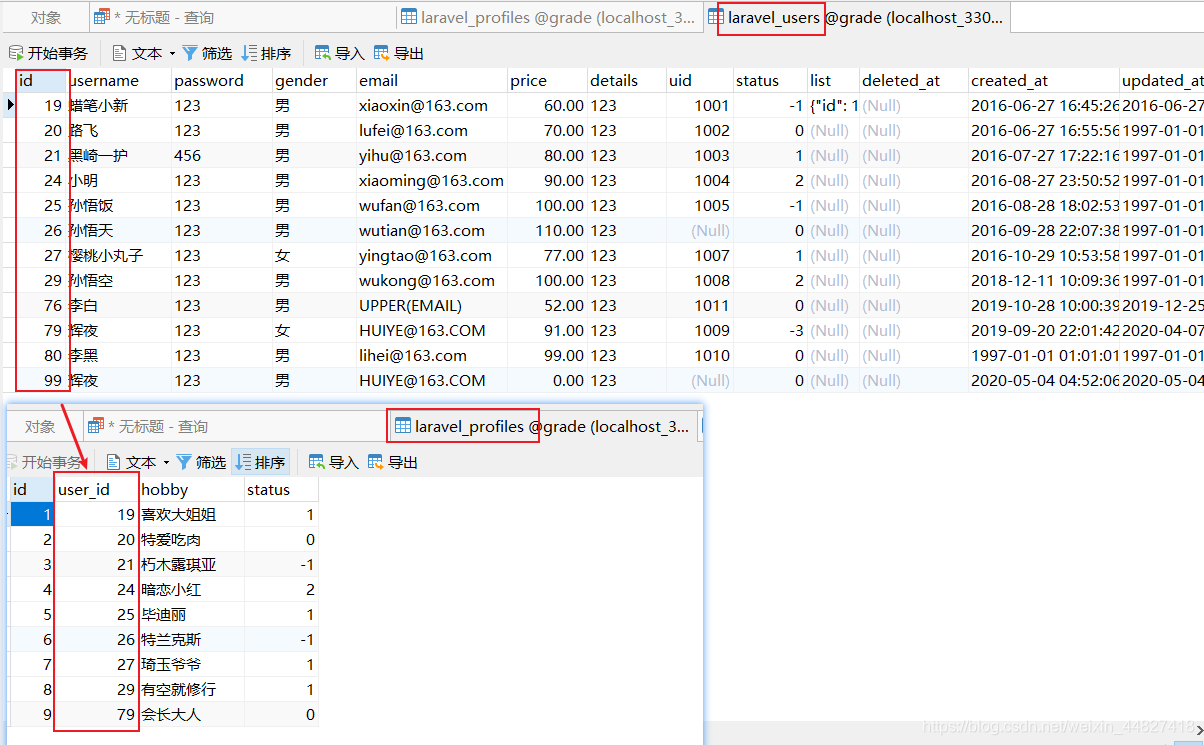Screen dimensions: 1204x745
Task: Click the hobby column header in laravel_profiles
Action: [192, 489]
